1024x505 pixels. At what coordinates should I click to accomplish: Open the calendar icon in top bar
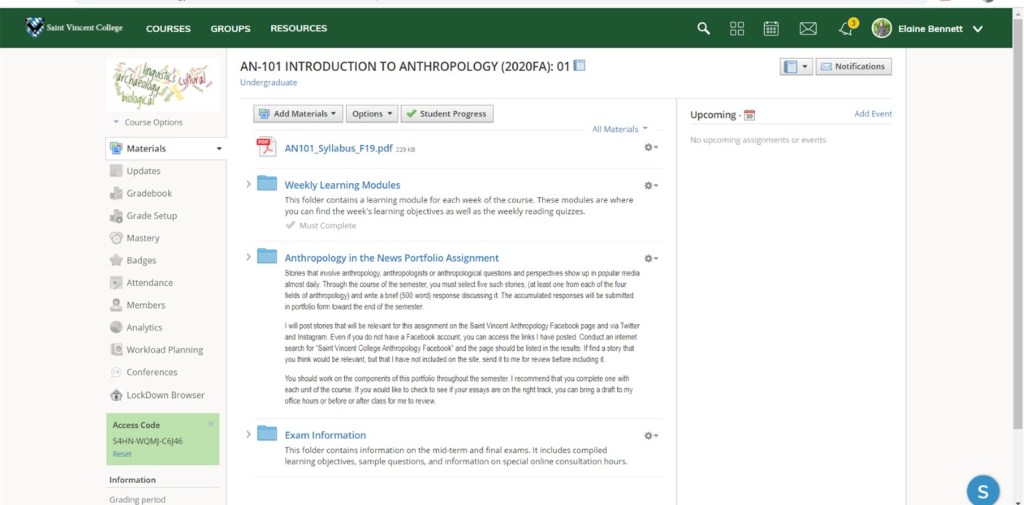(x=771, y=29)
